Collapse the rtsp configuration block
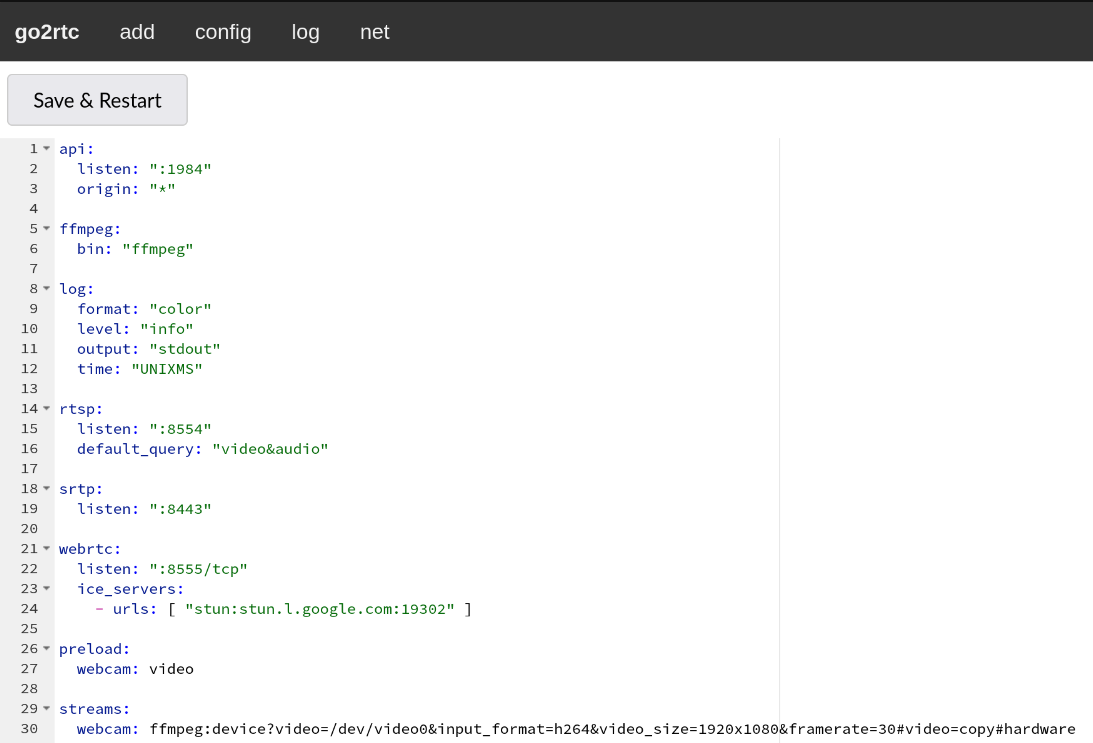Screen dimensions: 1093x743 [x=45, y=408]
